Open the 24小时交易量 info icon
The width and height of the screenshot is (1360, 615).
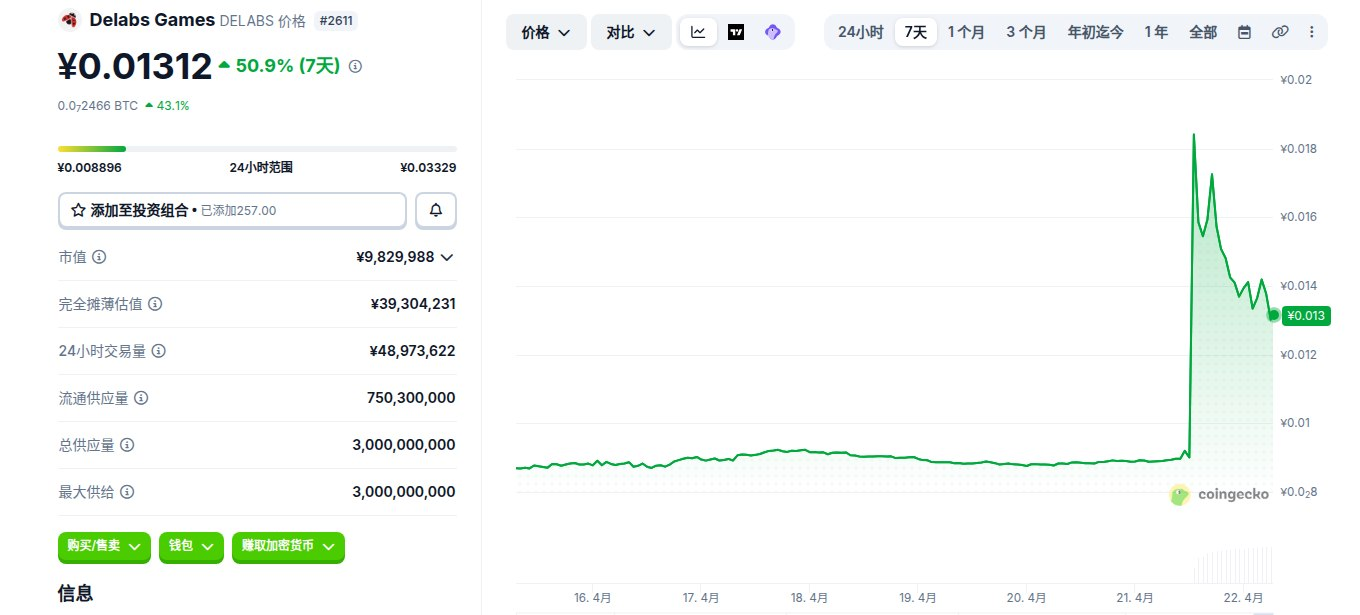tap(159, 351)
